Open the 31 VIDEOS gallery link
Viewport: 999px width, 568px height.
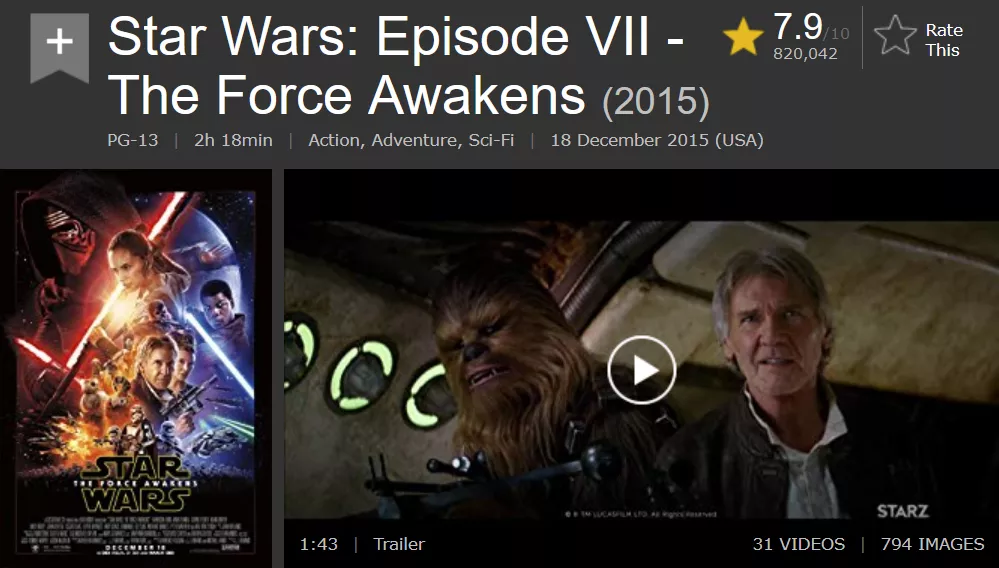[x=798, y=544]
